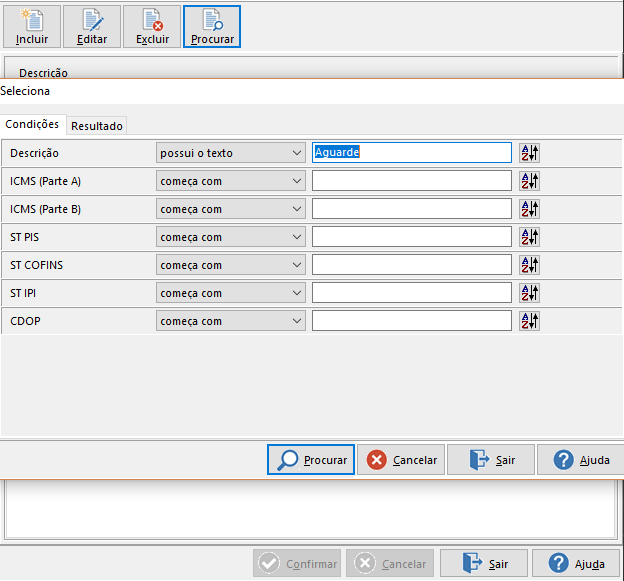Toggle sort order for ST COFINS
The image size is (624, 581).
529,265
